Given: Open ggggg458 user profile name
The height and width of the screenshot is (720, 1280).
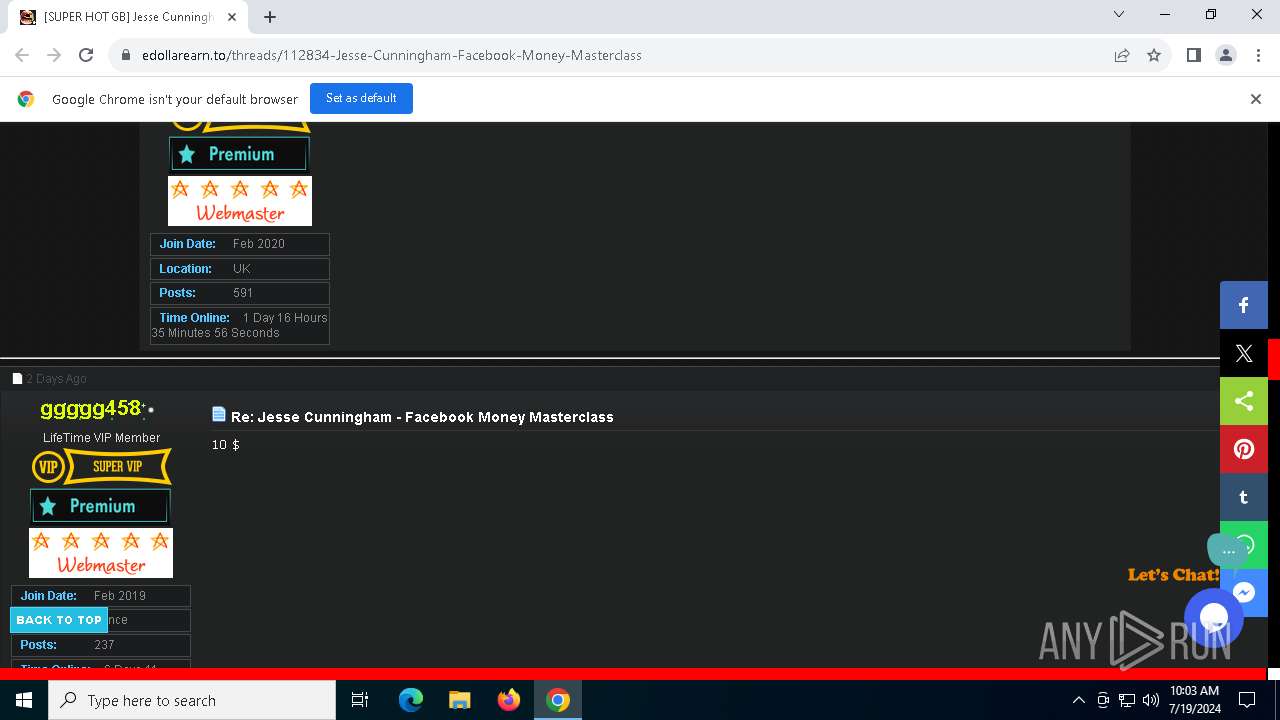Looking at the screenshot, I should tap(90, 408).
